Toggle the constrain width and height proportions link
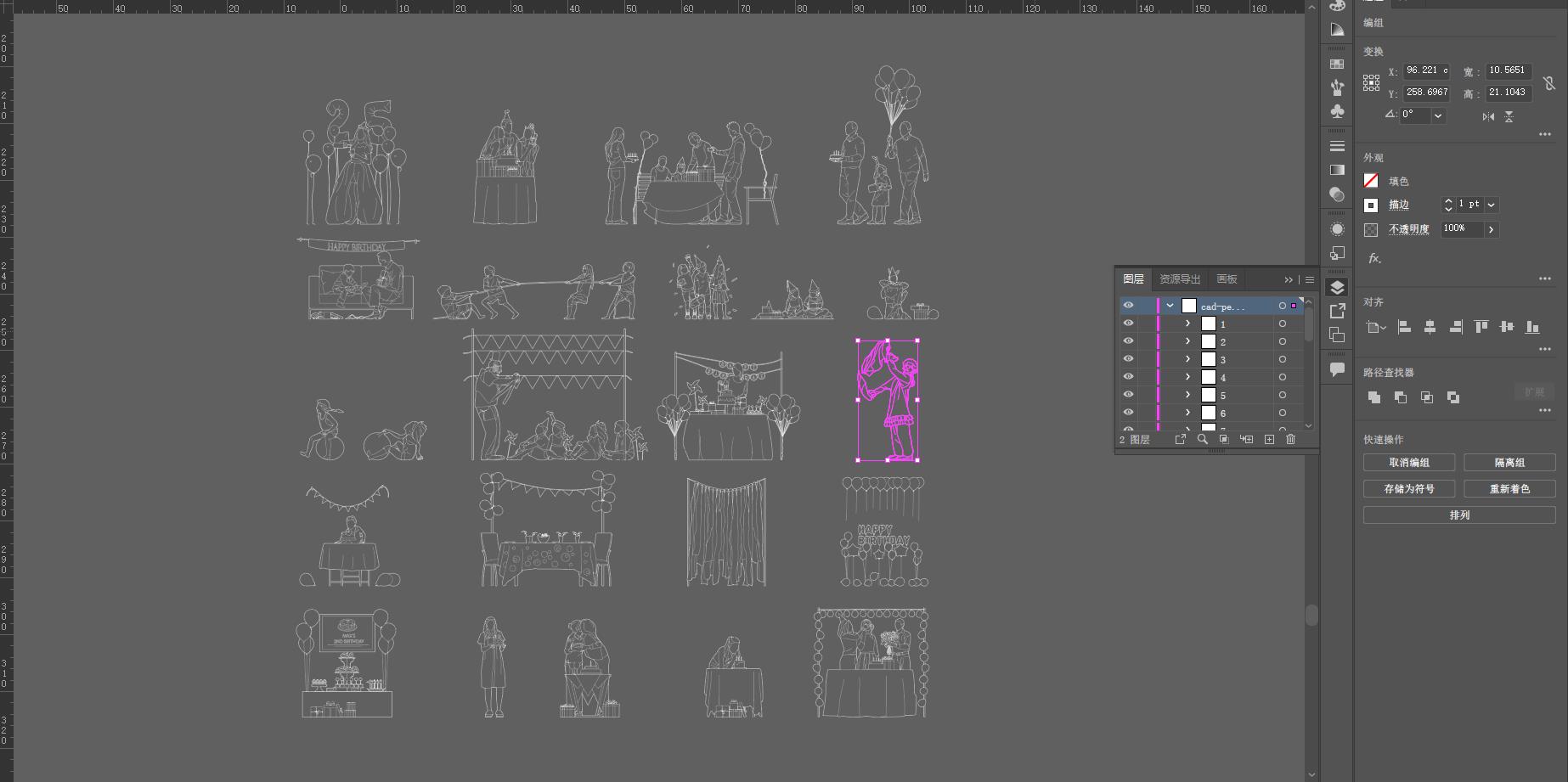This screenshot has width=1568, height=782. [x=1549, y=82]
